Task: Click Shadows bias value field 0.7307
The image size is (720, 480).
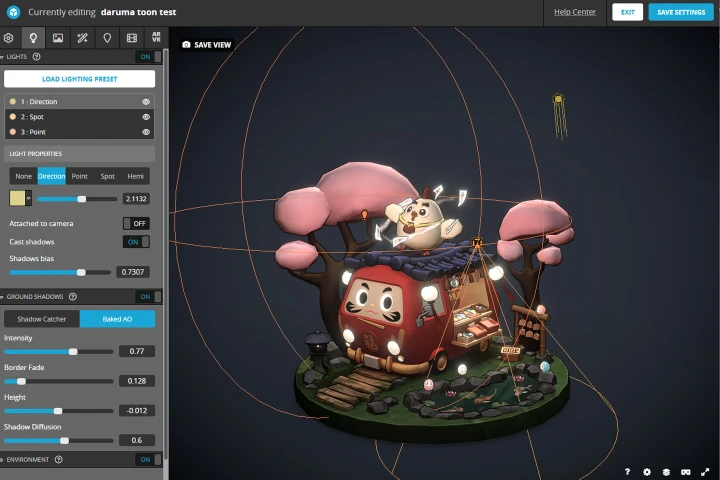Action: [133, 272]
